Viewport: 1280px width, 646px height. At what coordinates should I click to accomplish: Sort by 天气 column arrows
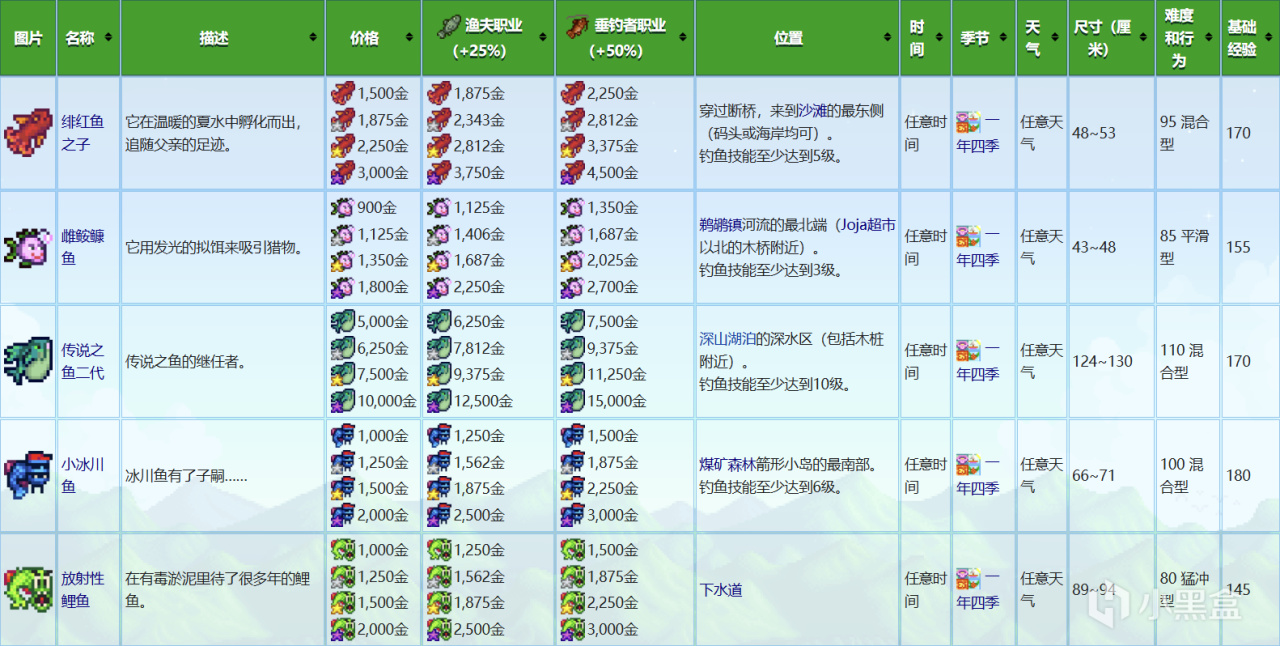tap(1056, 38)
